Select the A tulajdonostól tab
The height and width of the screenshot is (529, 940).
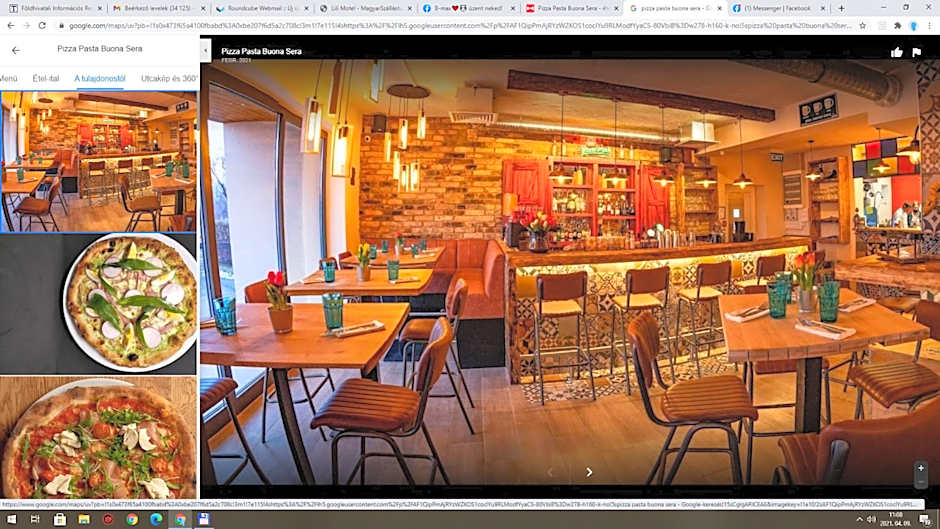tap(100, 78)
